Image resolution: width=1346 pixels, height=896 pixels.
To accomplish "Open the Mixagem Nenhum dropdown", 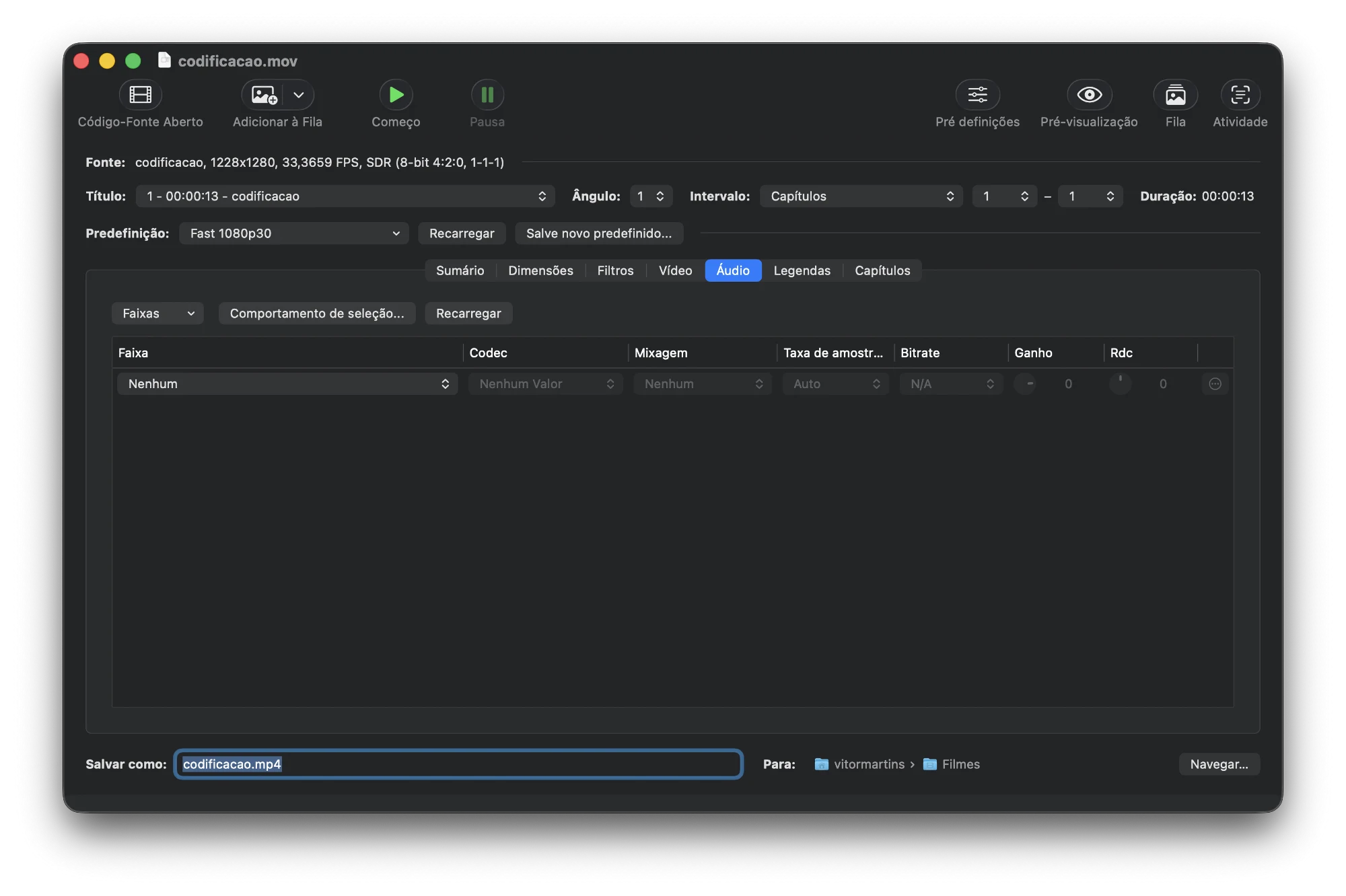I will (703, 384).
